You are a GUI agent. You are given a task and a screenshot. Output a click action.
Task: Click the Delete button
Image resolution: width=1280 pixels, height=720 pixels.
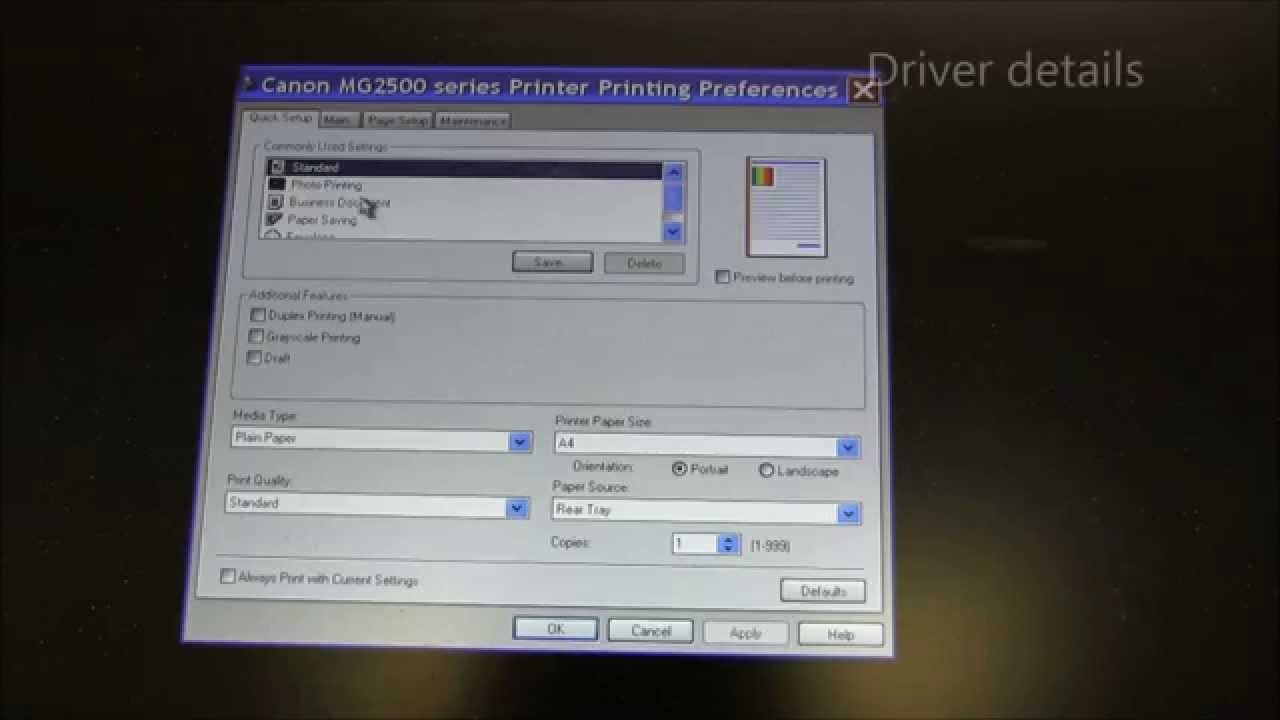(x=644, y=264)
